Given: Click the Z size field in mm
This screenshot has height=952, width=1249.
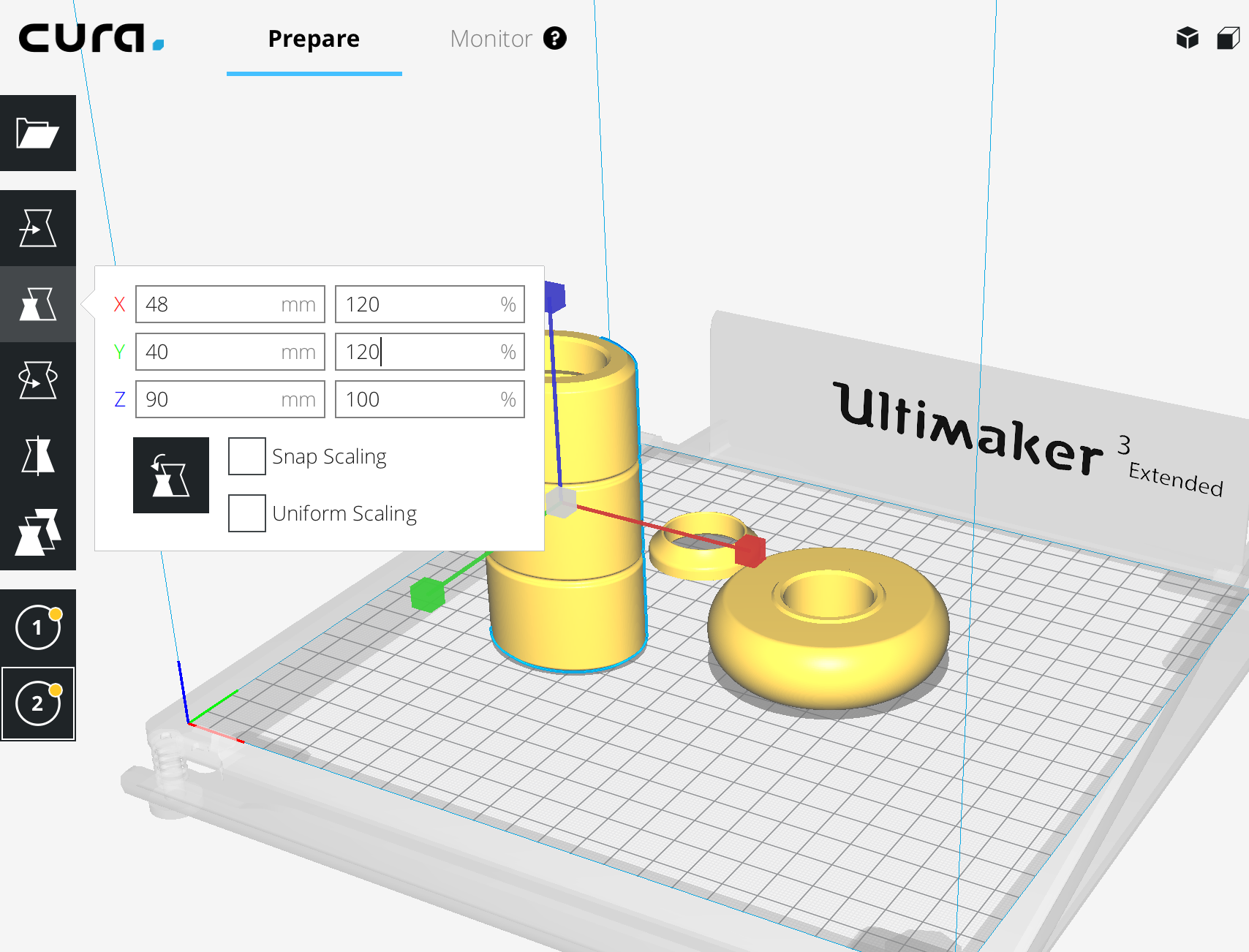Looking at the screenshot, I should coord(230,399).
